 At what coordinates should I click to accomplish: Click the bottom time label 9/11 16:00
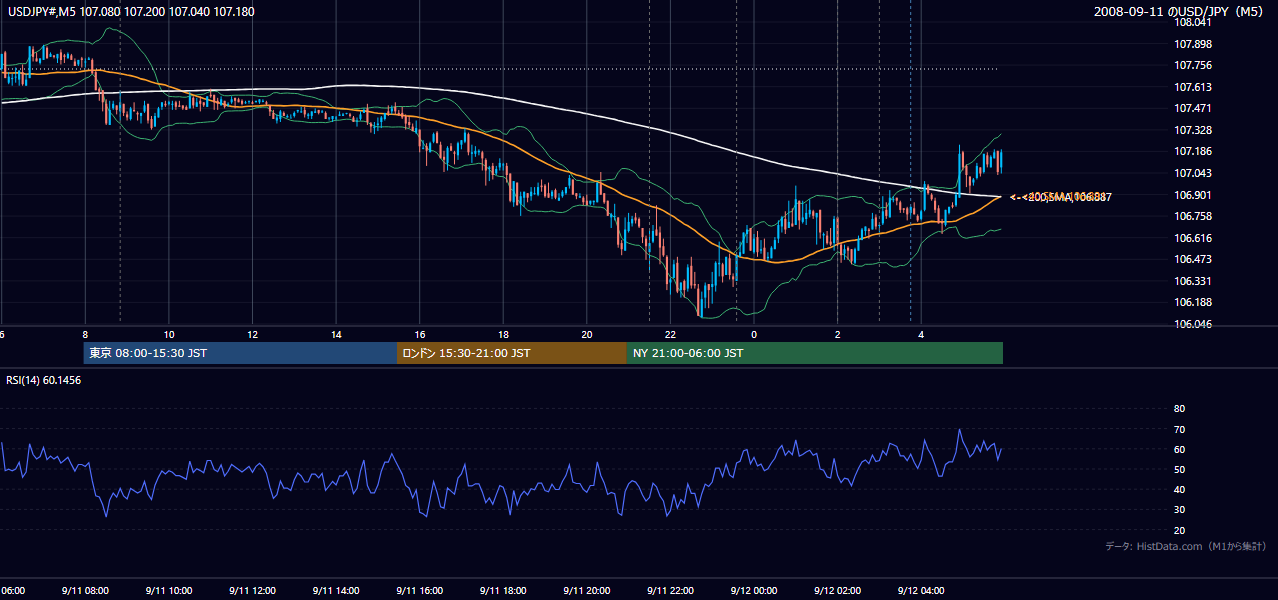pyautogui.click(x=420, y=590)
